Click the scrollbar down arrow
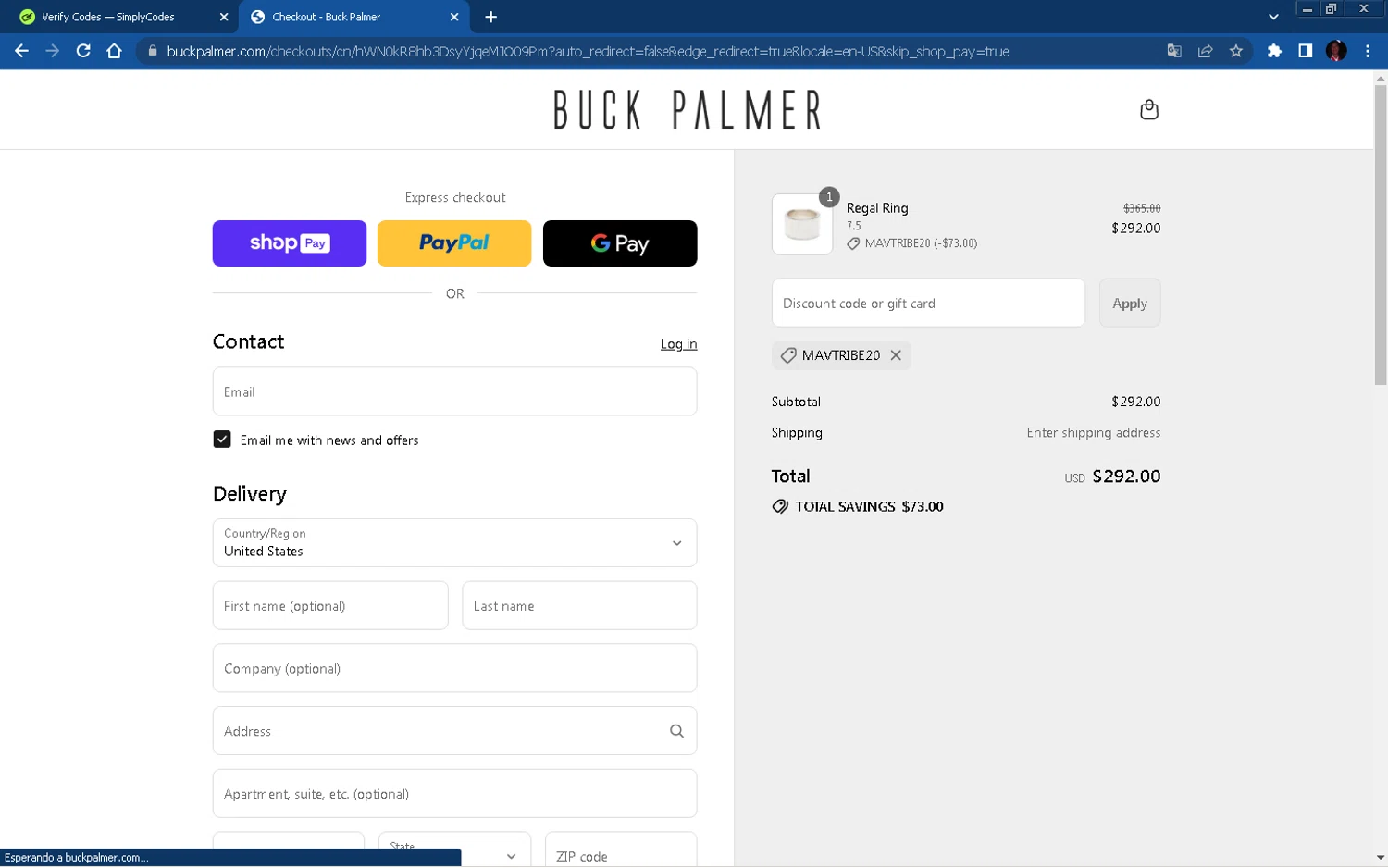 pos(1380,858)
